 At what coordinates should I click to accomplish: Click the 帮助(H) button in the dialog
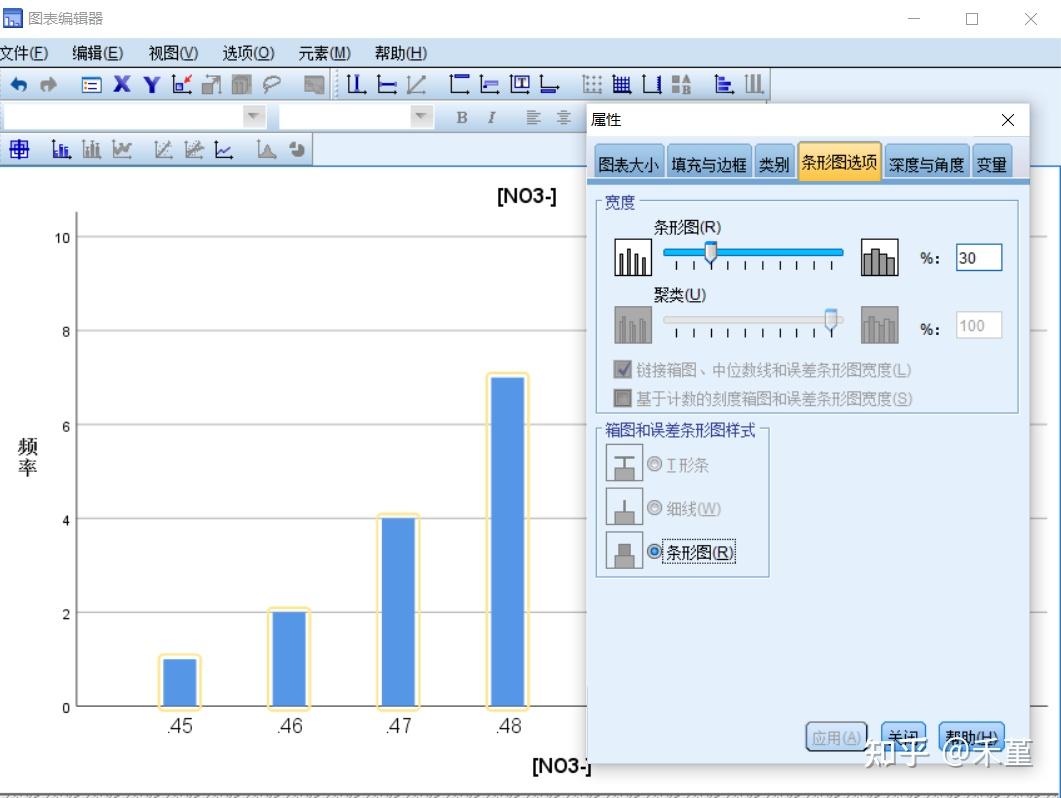click(971, 737)
